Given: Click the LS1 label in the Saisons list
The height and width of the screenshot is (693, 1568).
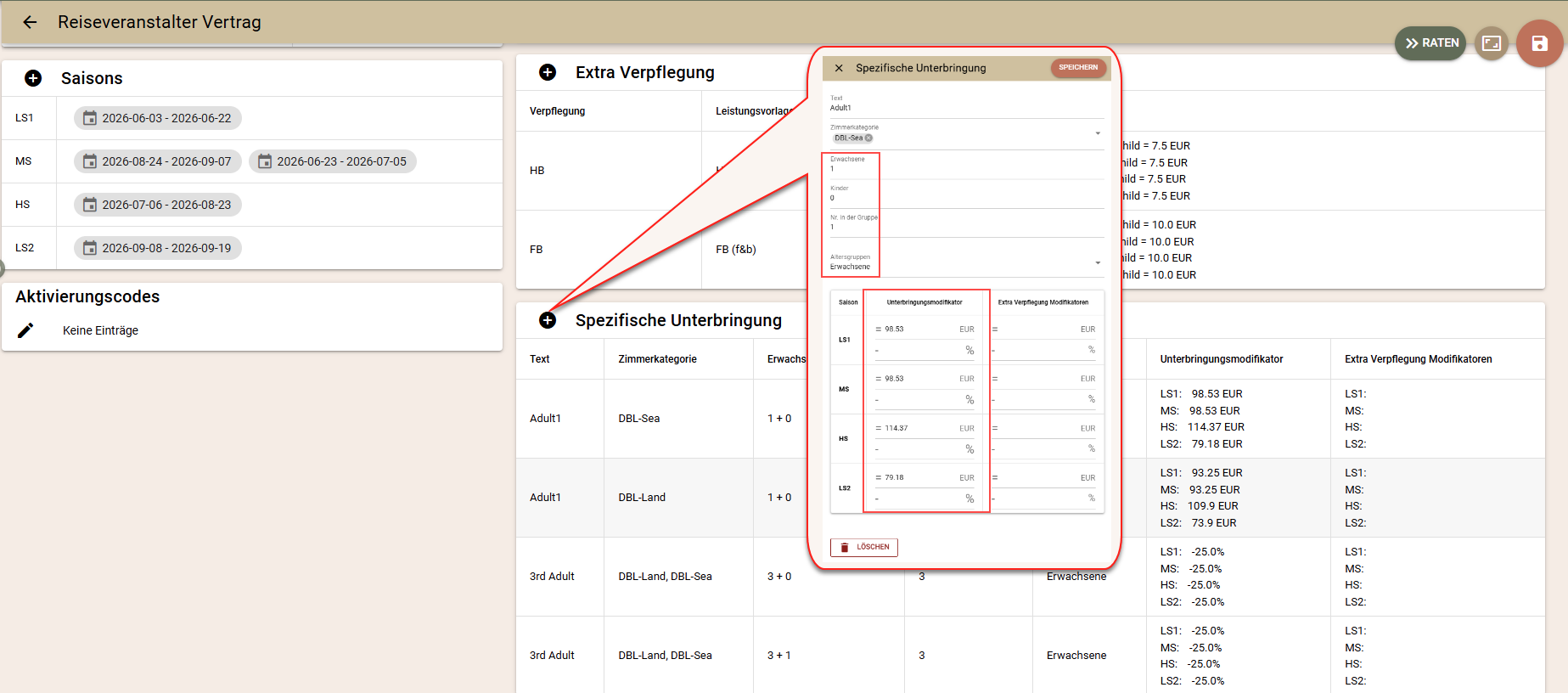Looking at the screenshot, I should pyautogui.click(x=24, y=118).
